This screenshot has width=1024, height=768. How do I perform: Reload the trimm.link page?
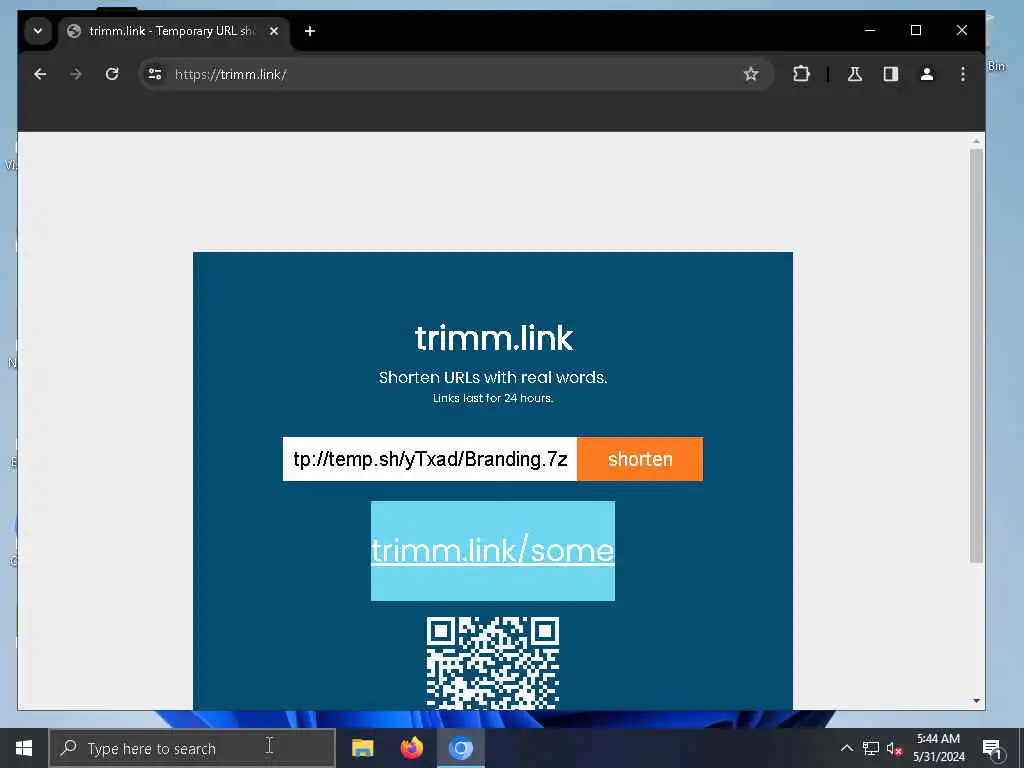pyautogui.click(x=112, y=74)
